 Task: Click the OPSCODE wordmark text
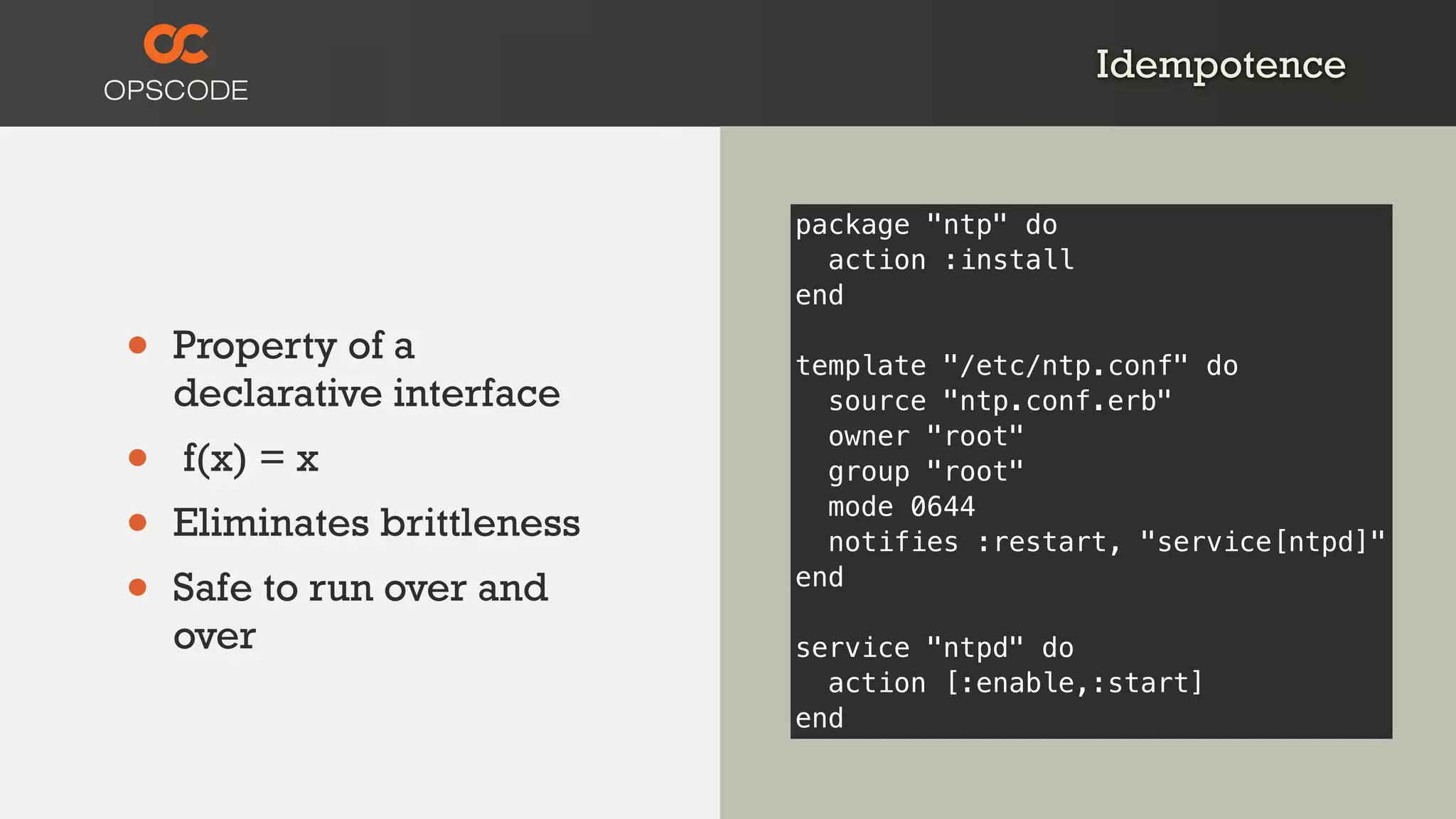176,90
